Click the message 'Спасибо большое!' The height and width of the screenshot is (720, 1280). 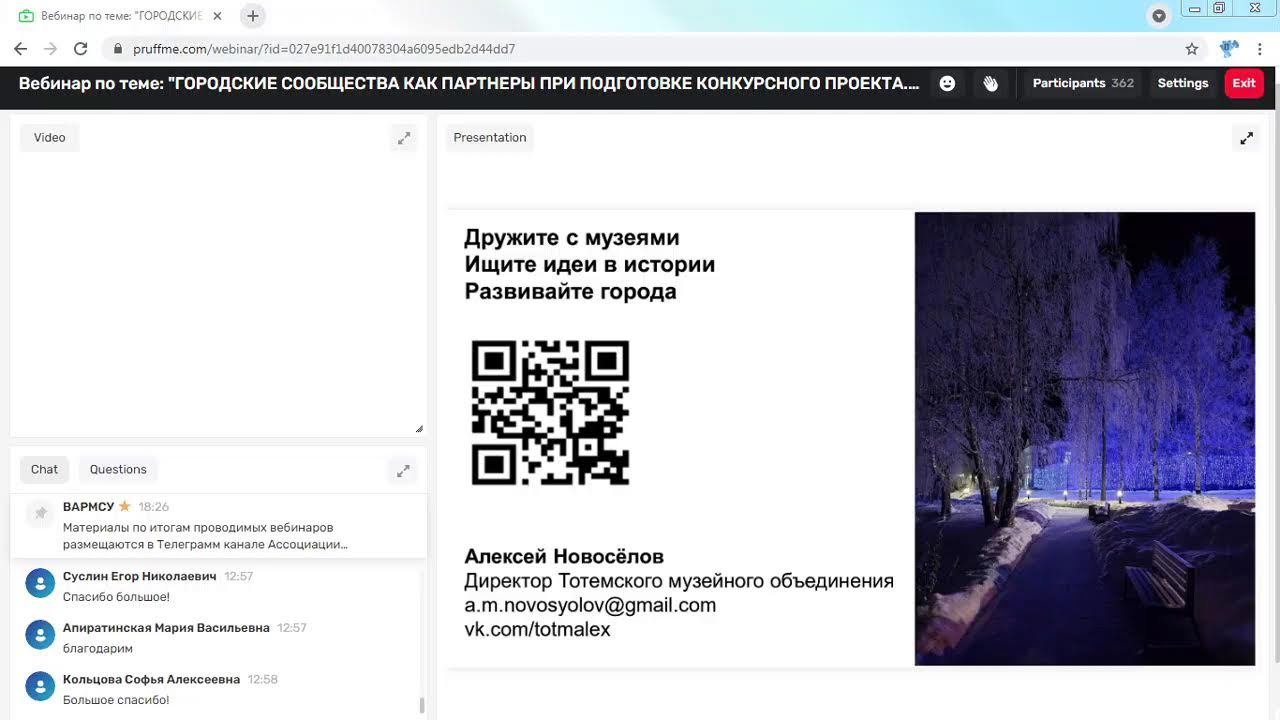116,597
